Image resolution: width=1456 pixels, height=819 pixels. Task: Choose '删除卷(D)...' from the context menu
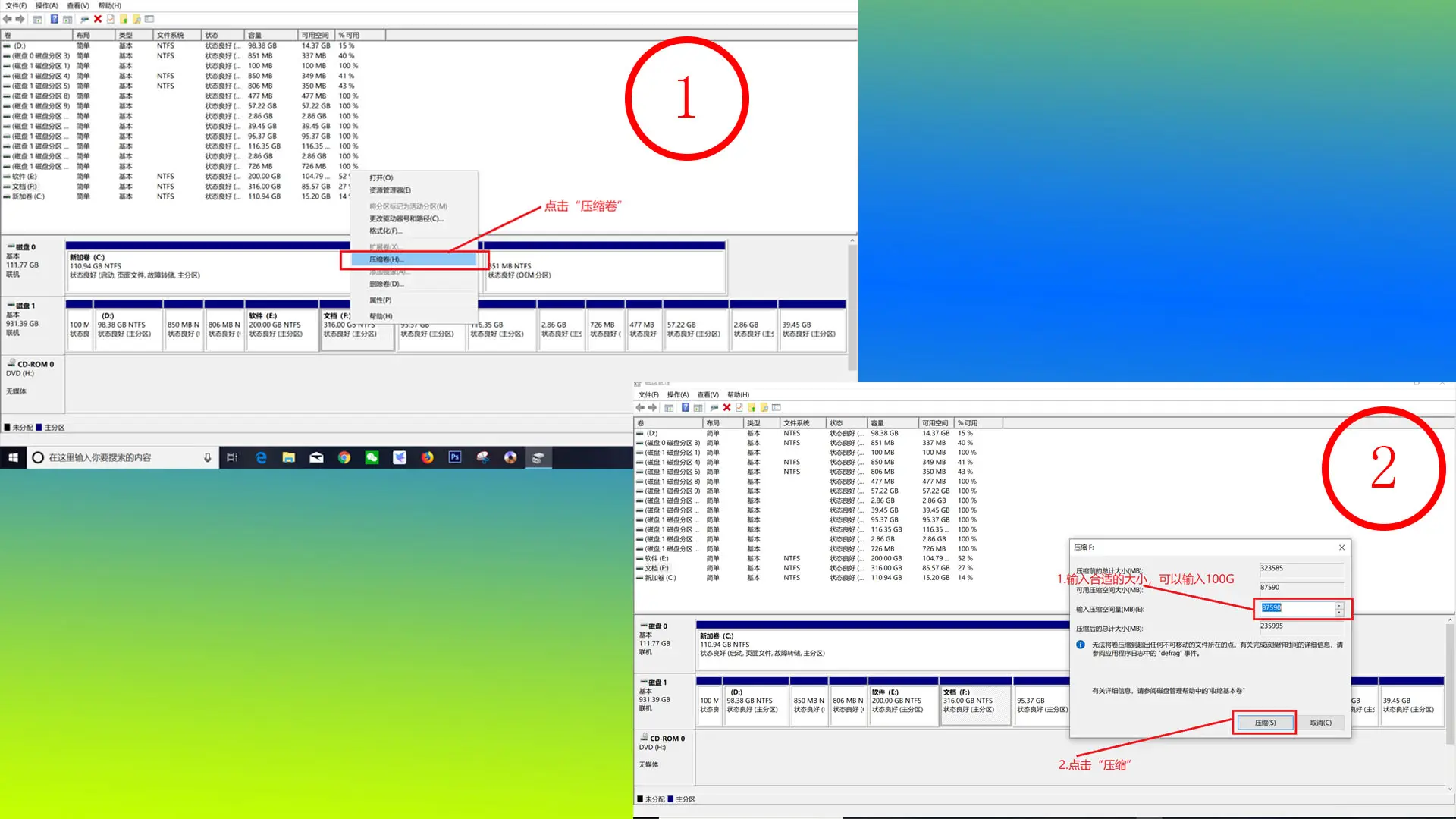coord(387,284)
